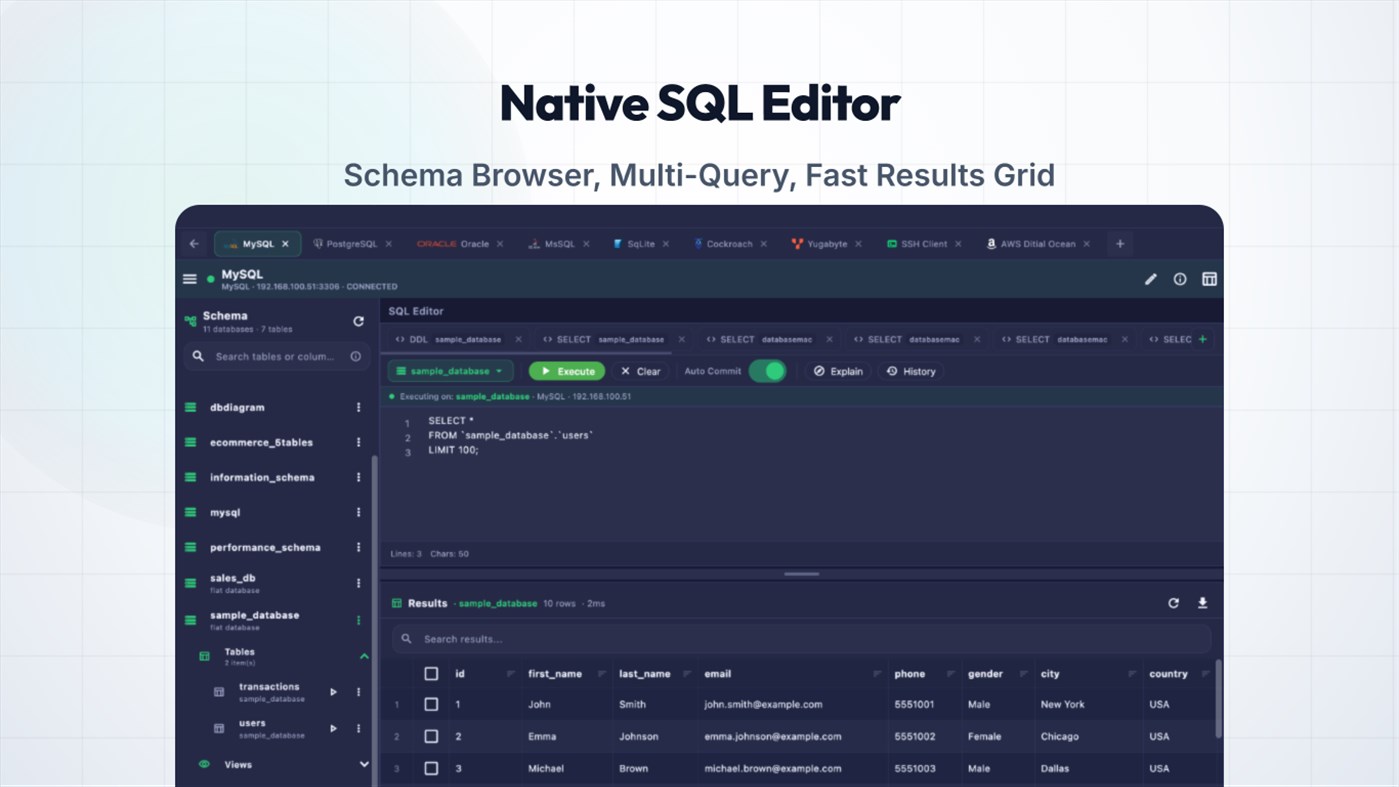Click the Clear button
Viewport: 1399px width, 787px height.
coord(641,371)
